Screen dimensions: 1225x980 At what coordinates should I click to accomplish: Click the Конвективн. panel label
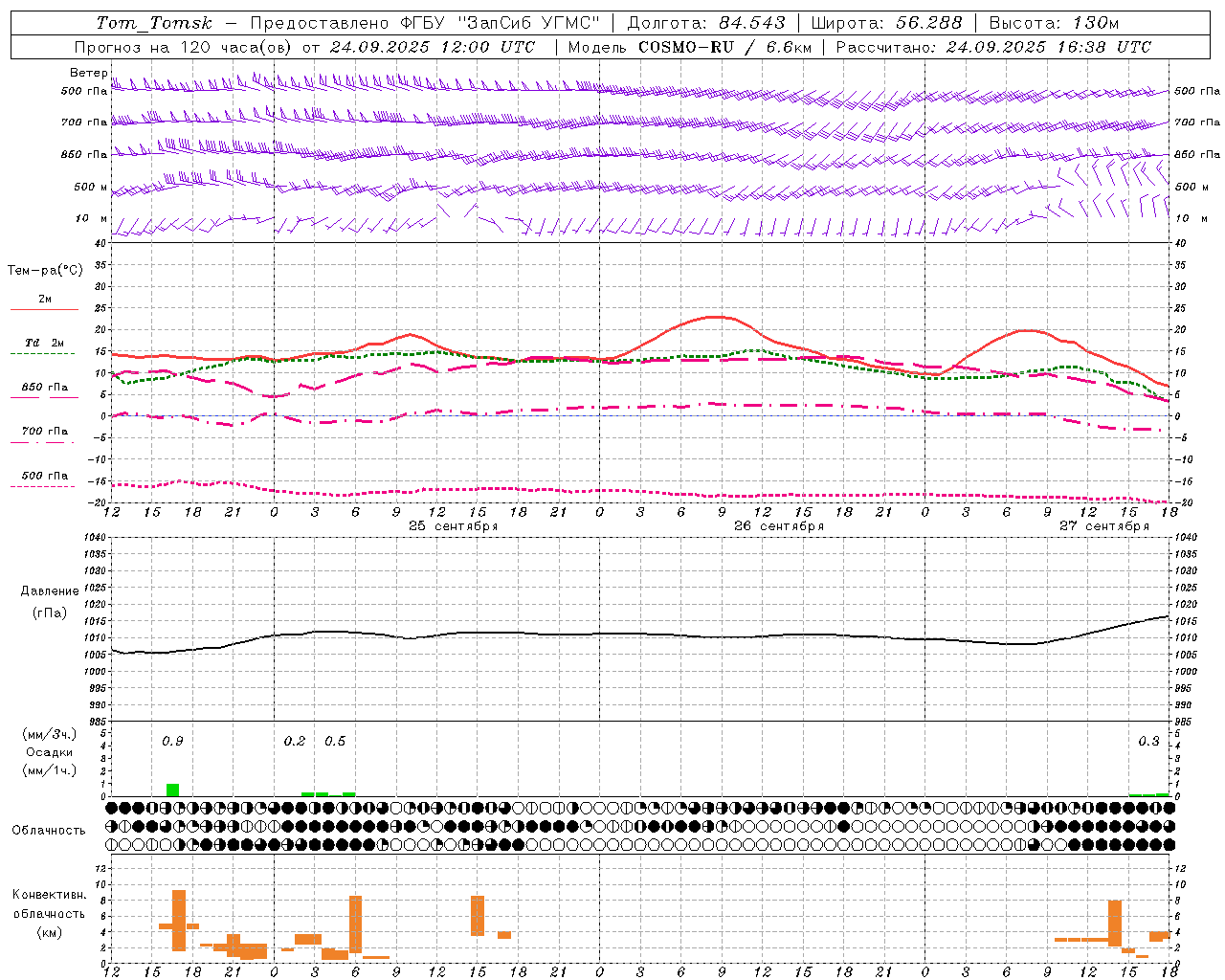click(x=49, y=895)
